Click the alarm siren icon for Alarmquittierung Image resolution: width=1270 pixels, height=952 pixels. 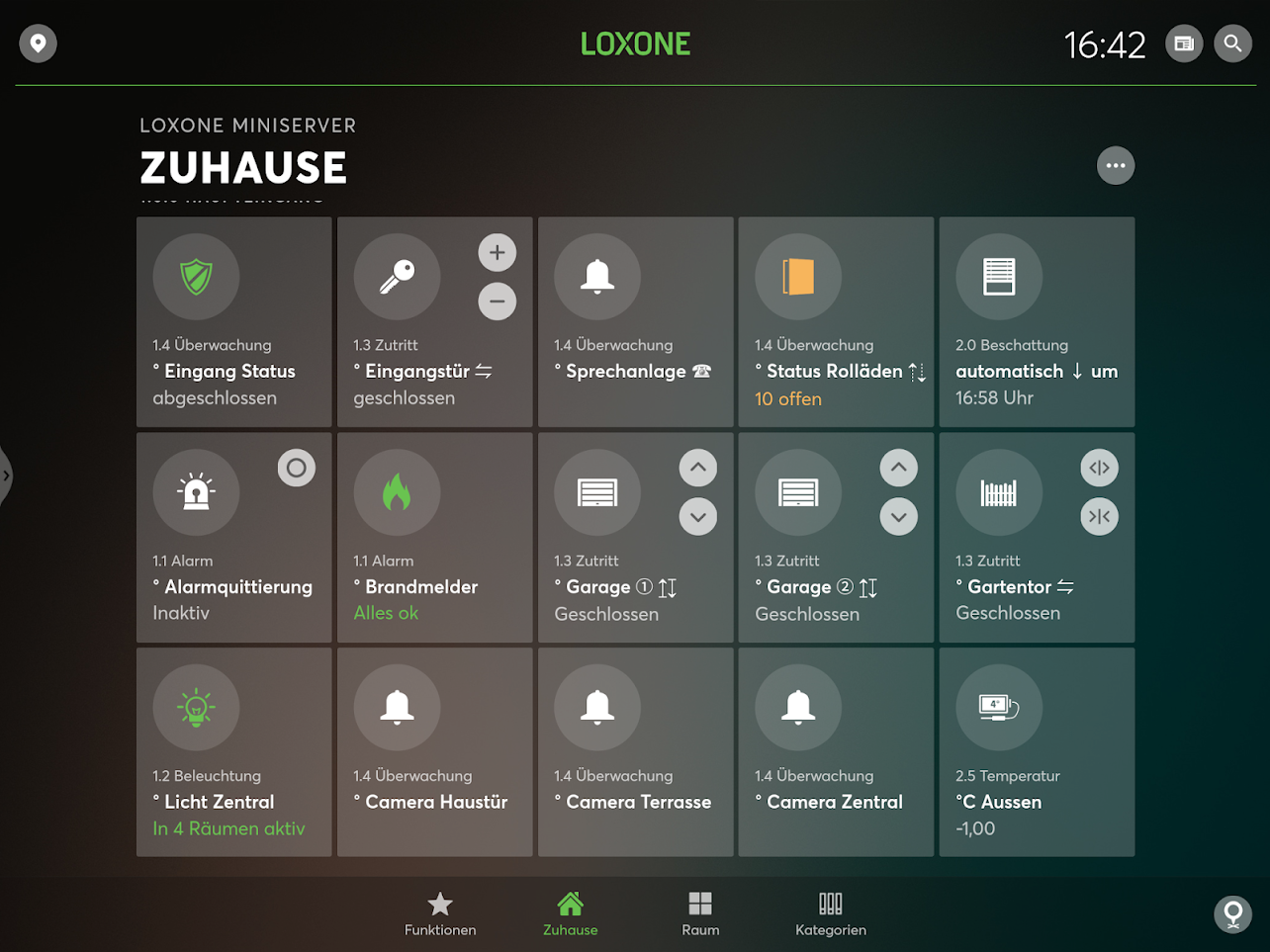pos(196,492)
